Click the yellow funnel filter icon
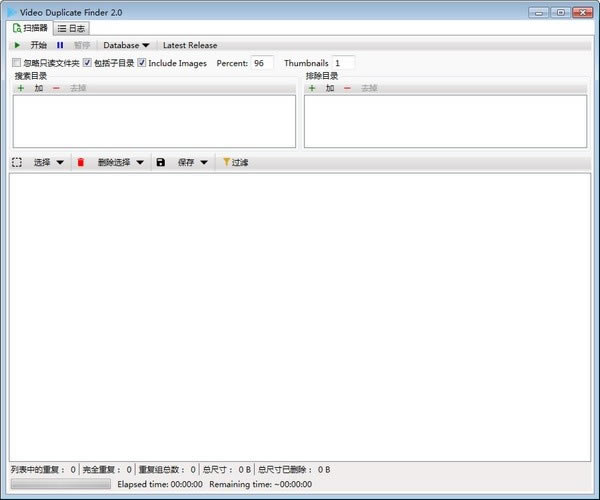 pyautogui.click(x=226, y=162)
